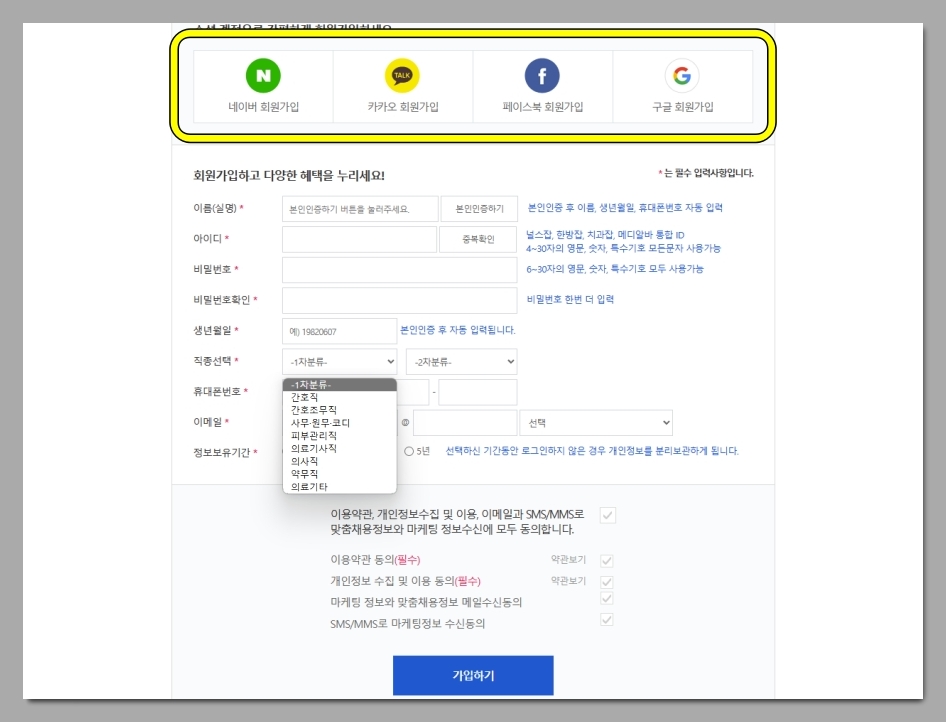Open 약관보기 link for 이용약관 동의
This screenshot has width=946, height=722.
(x=568, y=560)
